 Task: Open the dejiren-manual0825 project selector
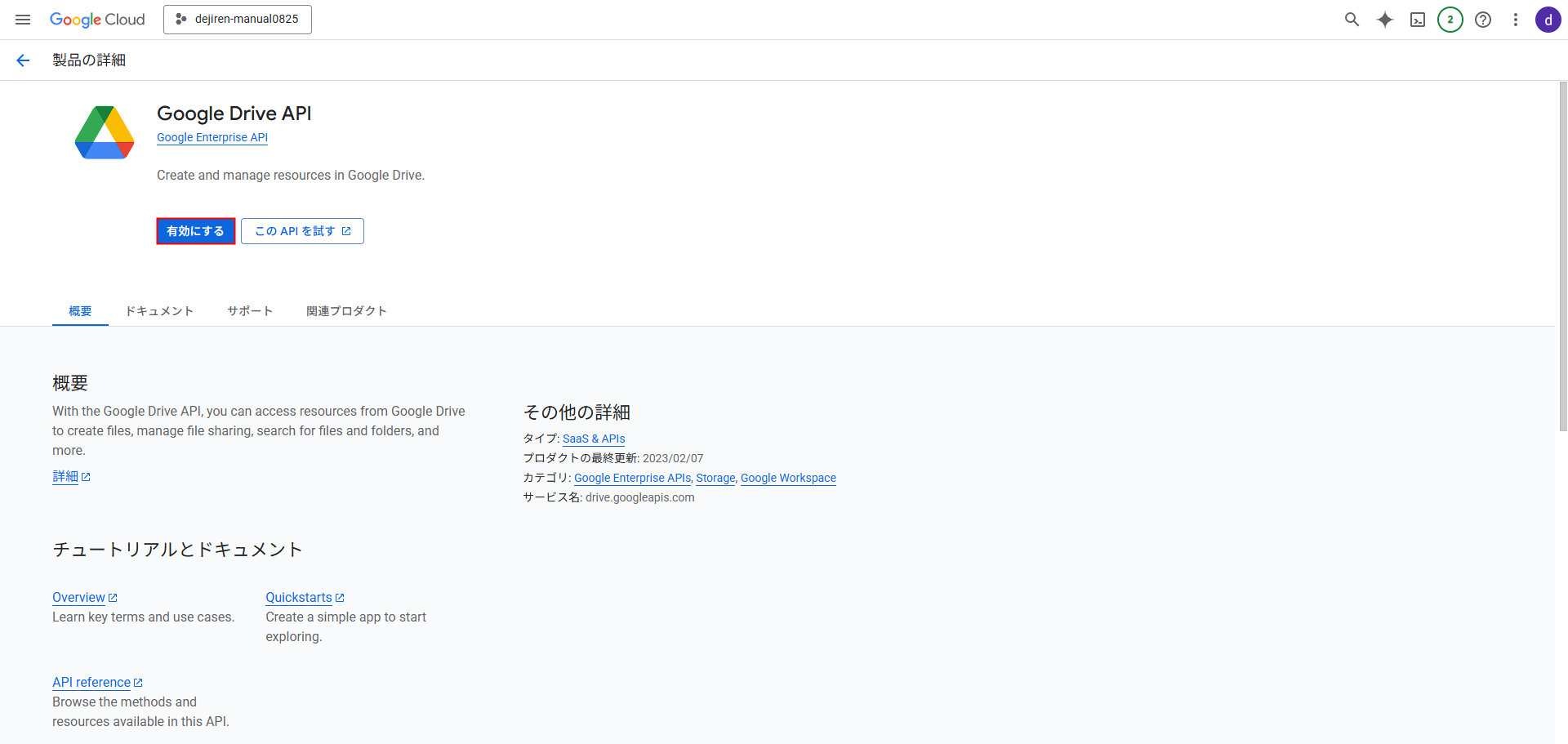tap(238, 20)
